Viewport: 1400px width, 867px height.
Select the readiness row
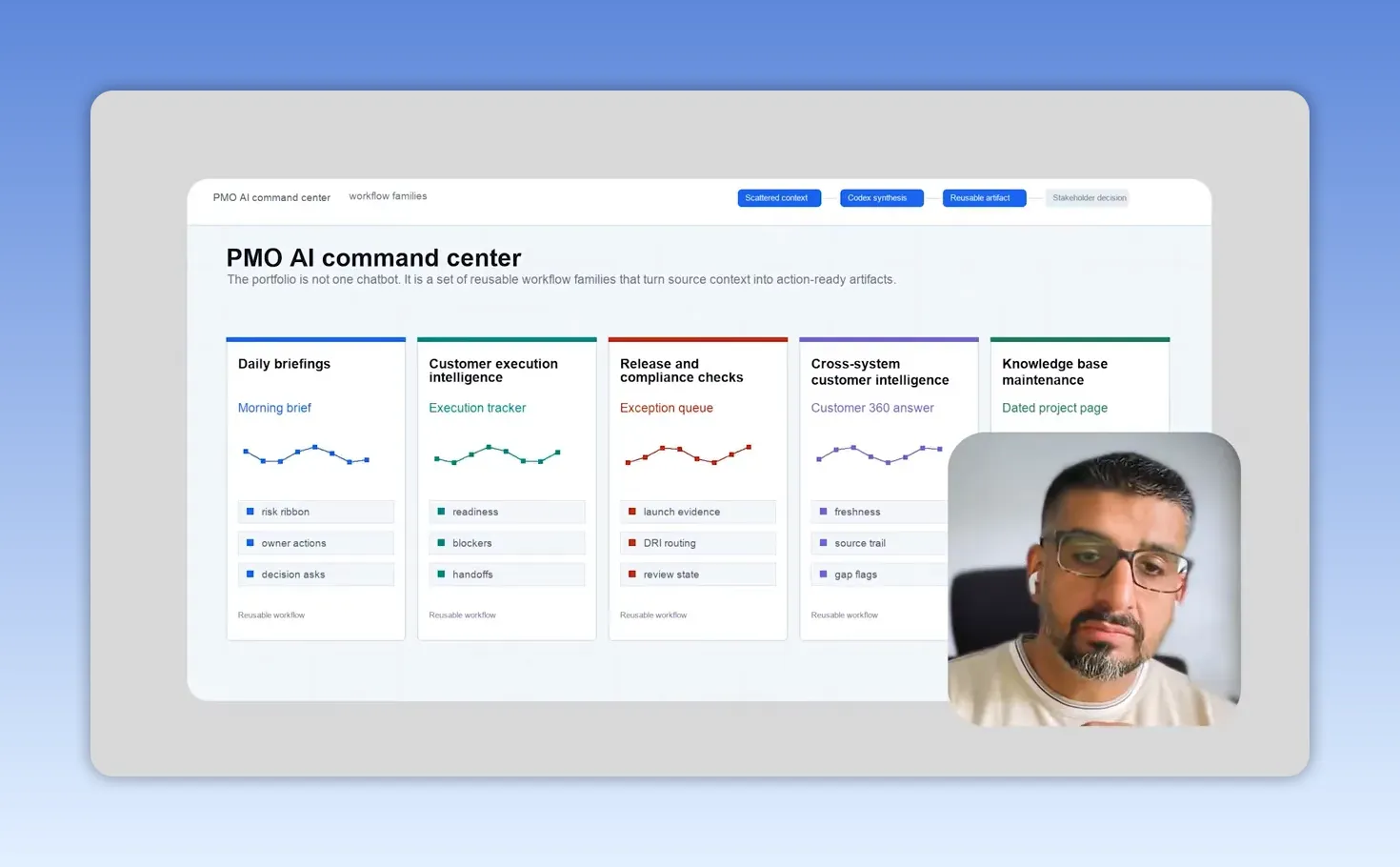507,512
